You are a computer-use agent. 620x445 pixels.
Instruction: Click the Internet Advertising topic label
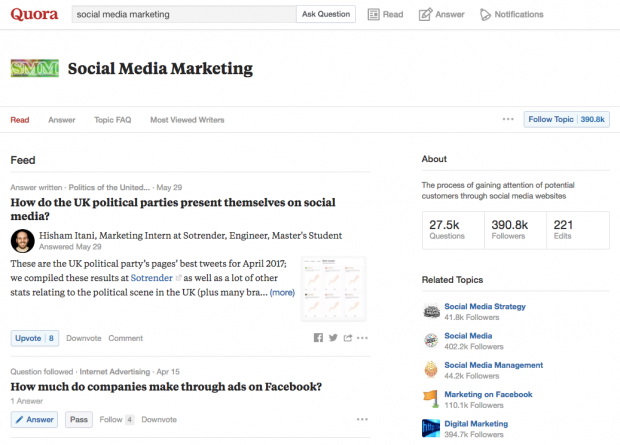pos(115,372)
